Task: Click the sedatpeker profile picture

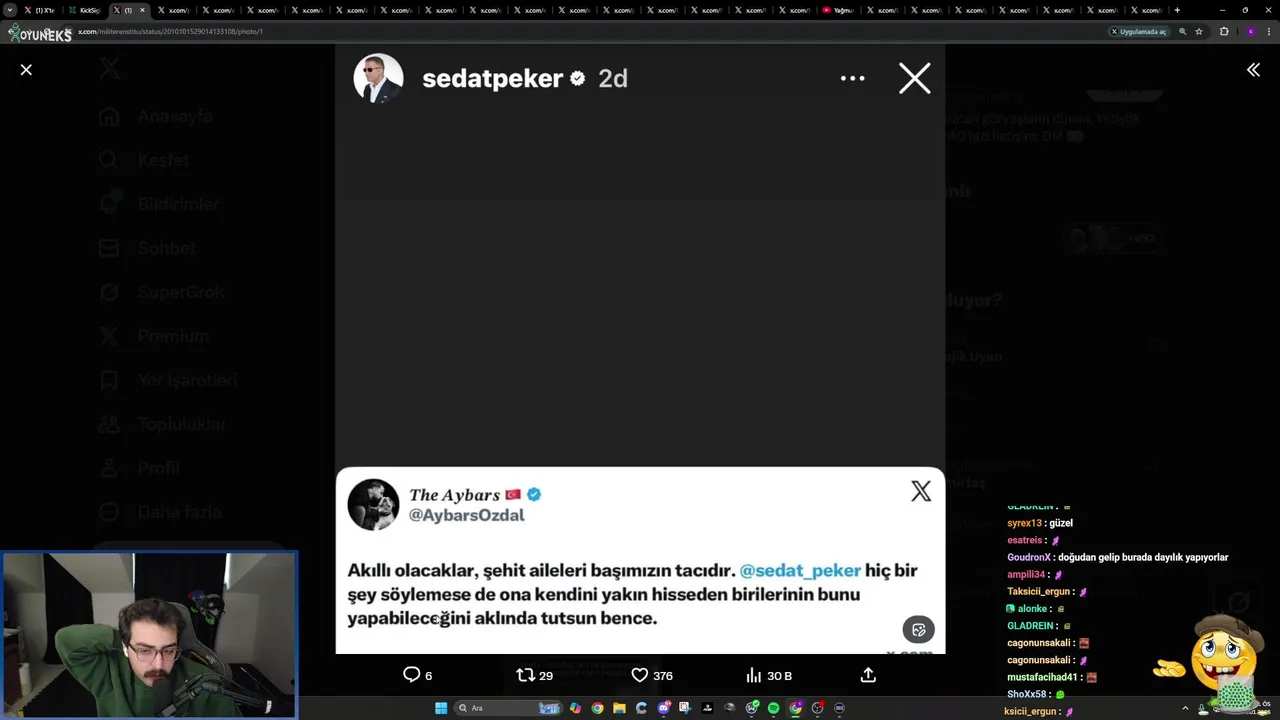Action: click(x=378, y=78)
